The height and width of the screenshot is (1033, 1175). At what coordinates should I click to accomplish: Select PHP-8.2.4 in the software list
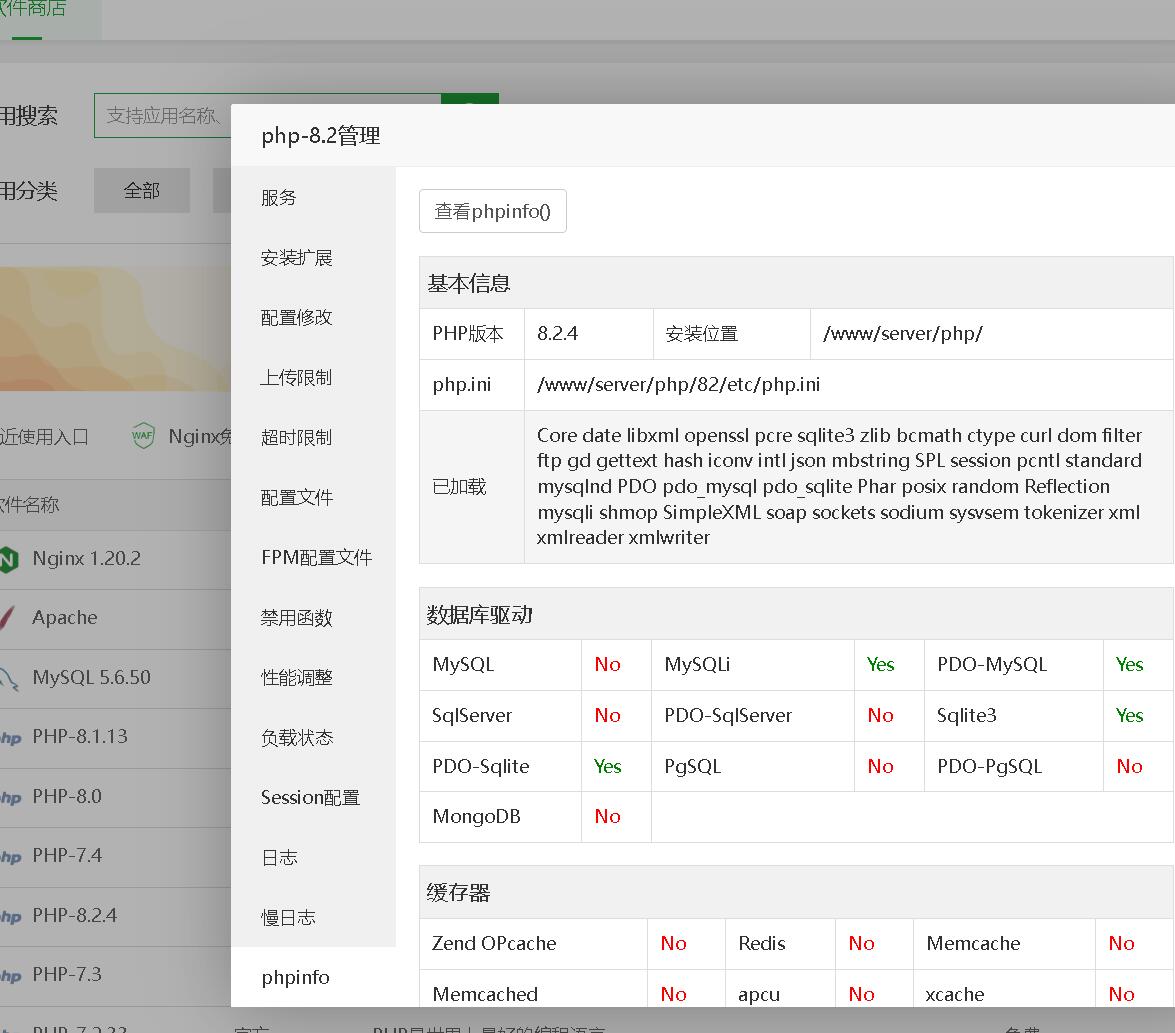[75, 915]
